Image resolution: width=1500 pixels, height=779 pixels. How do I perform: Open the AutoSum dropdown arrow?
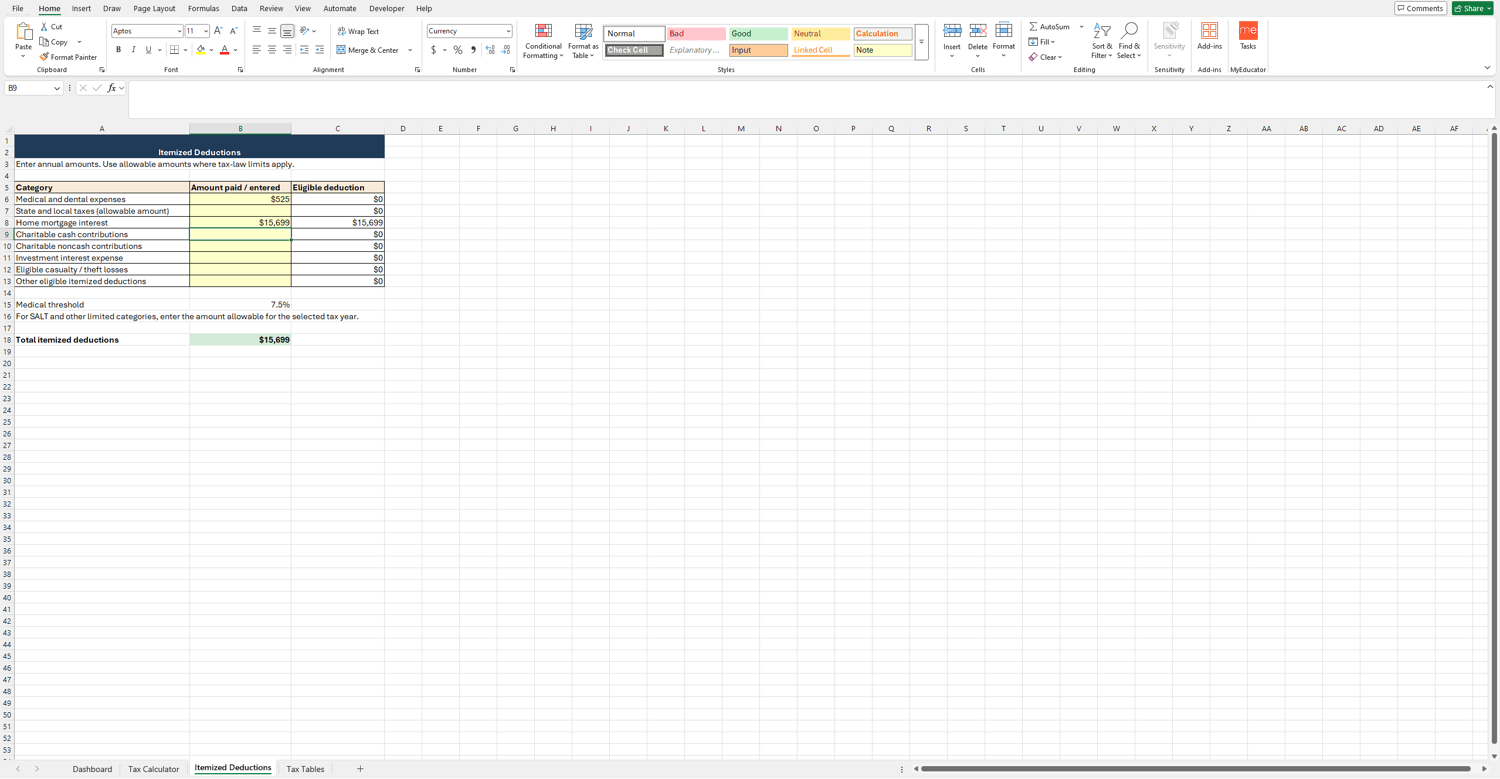[x=1081, y=27]
